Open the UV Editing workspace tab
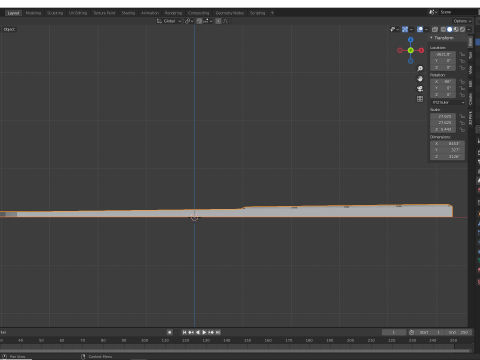 point(78,13)
